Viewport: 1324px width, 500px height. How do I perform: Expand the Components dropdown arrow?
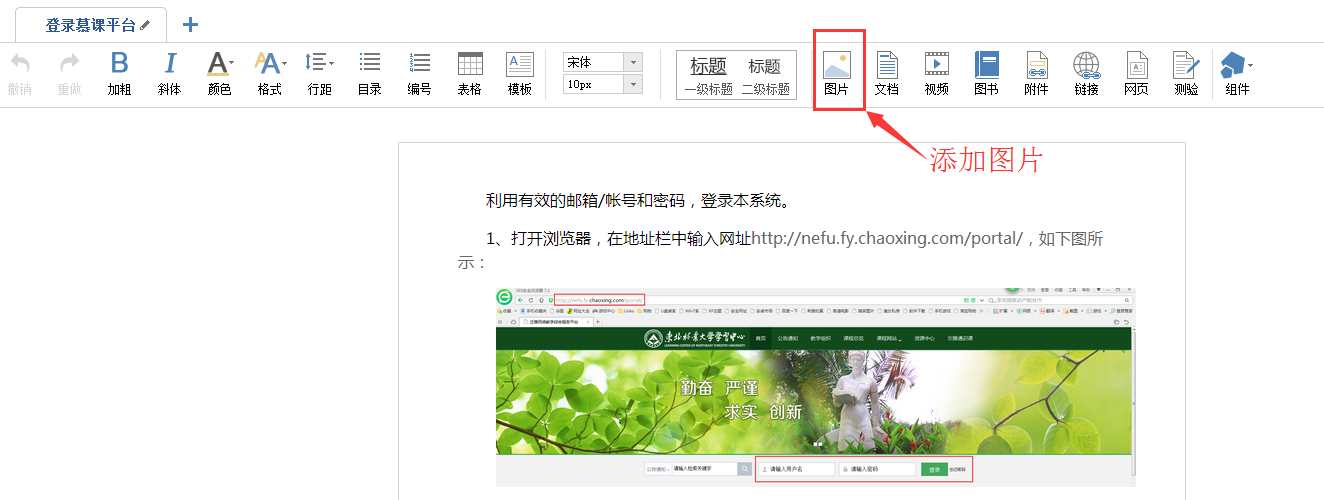point(1249,65)
